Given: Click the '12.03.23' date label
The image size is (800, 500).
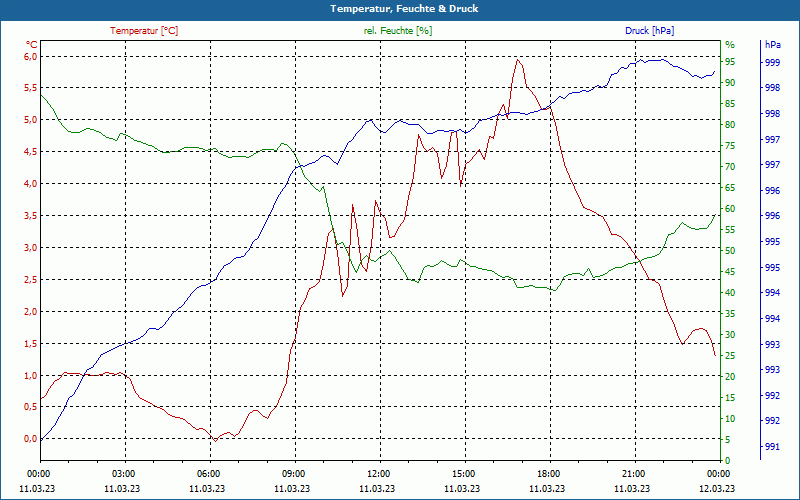Looking at the screenshot, I should (x=717, y=488).
